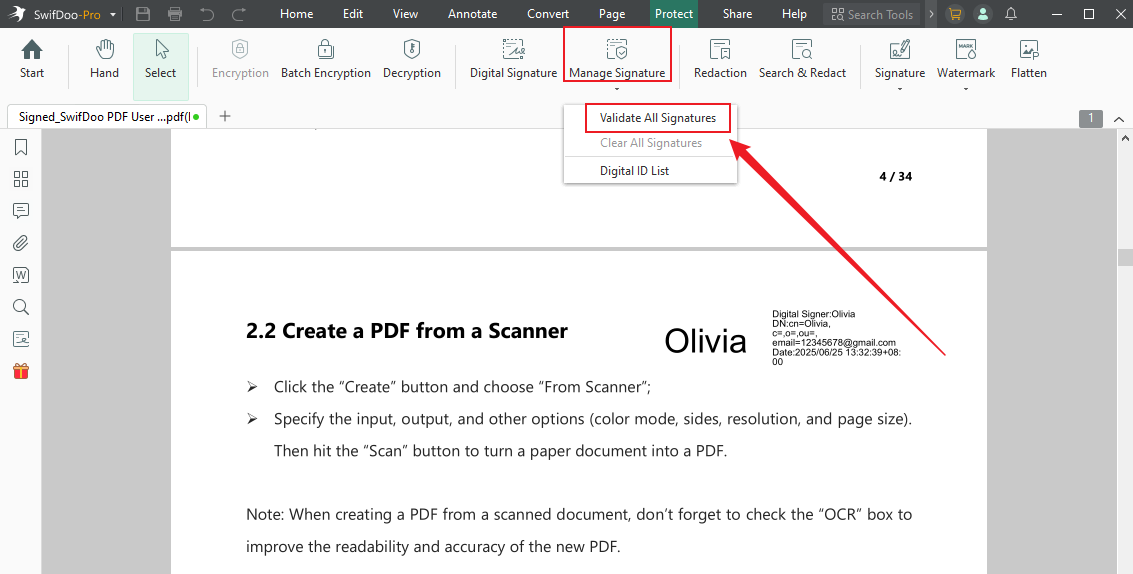
Task: Select the Hand tool
Action: 104,59
